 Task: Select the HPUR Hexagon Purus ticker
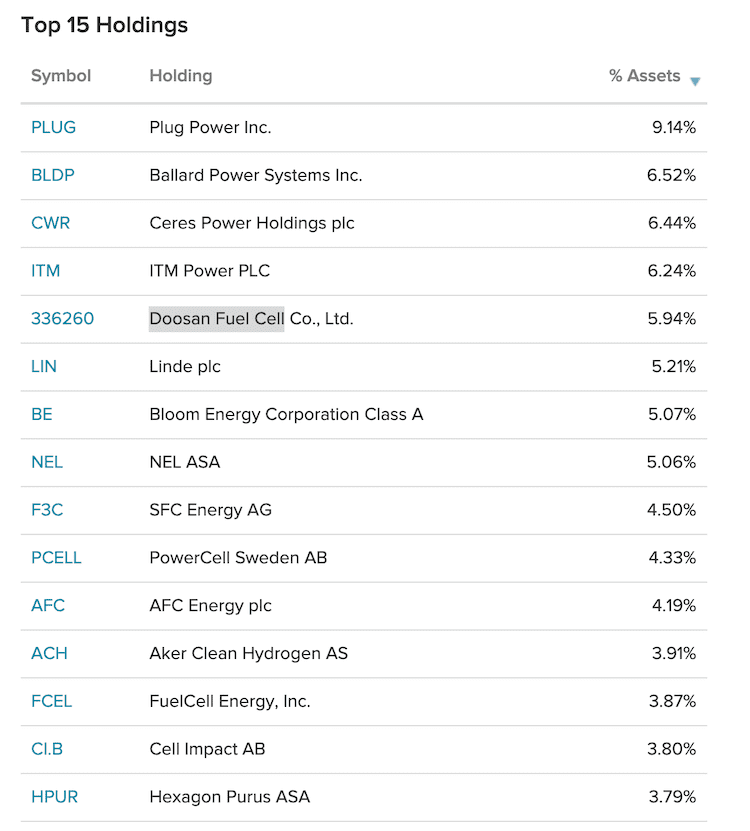54,796
